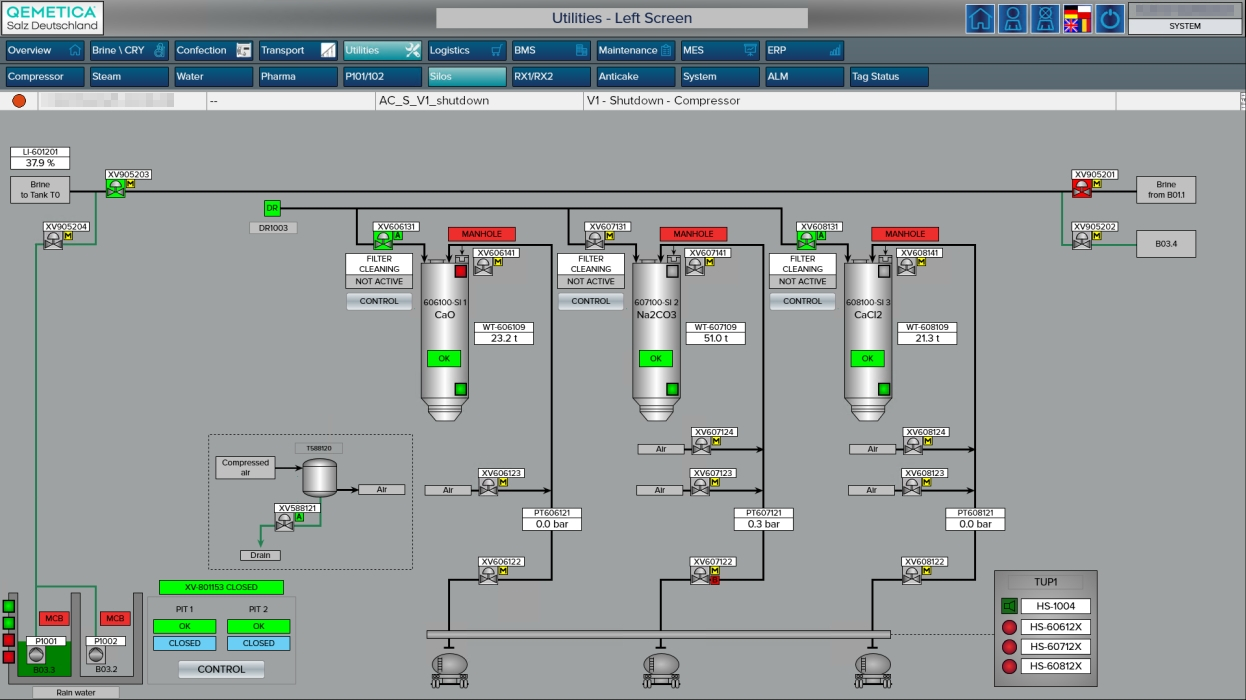The height and width of the screenshot is (700, 1246).
Task: Toggle the HS-60712X red indicator
Action: (1009, 647)
